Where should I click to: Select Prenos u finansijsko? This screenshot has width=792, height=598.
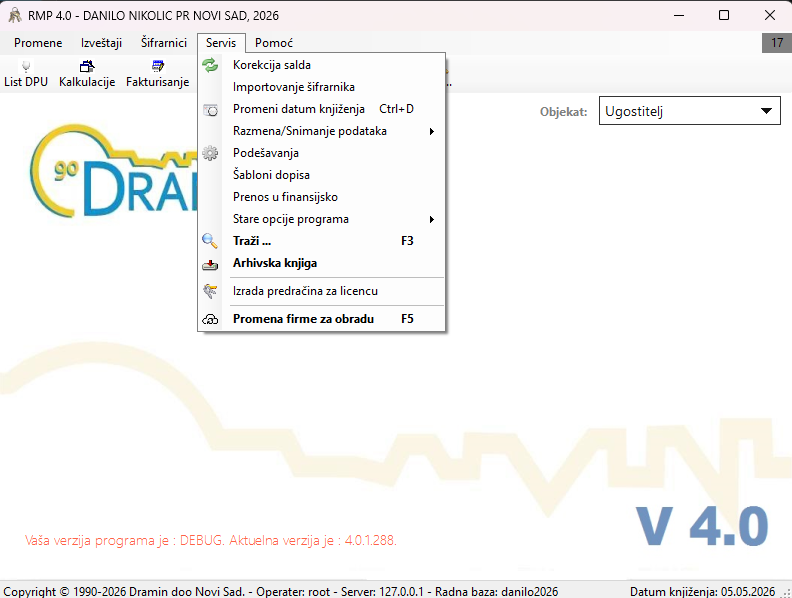[321, 197]
